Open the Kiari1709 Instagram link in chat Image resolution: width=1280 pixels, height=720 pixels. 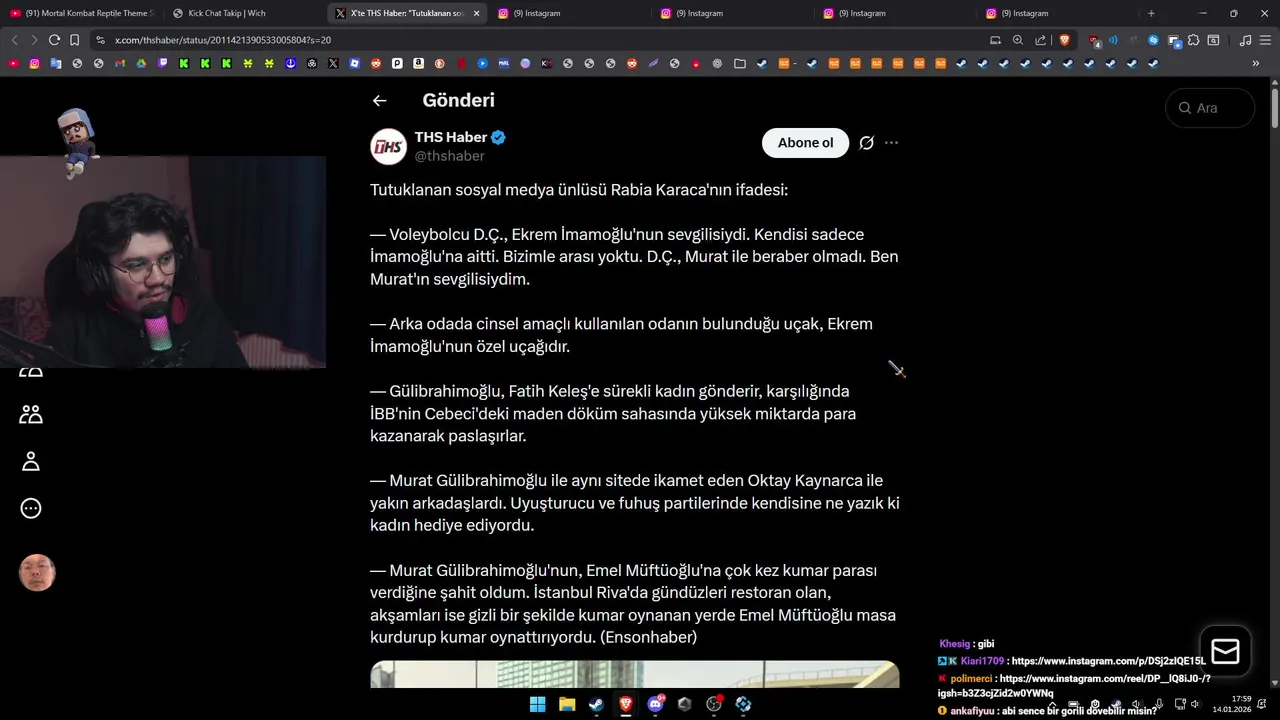point(1108,661)
